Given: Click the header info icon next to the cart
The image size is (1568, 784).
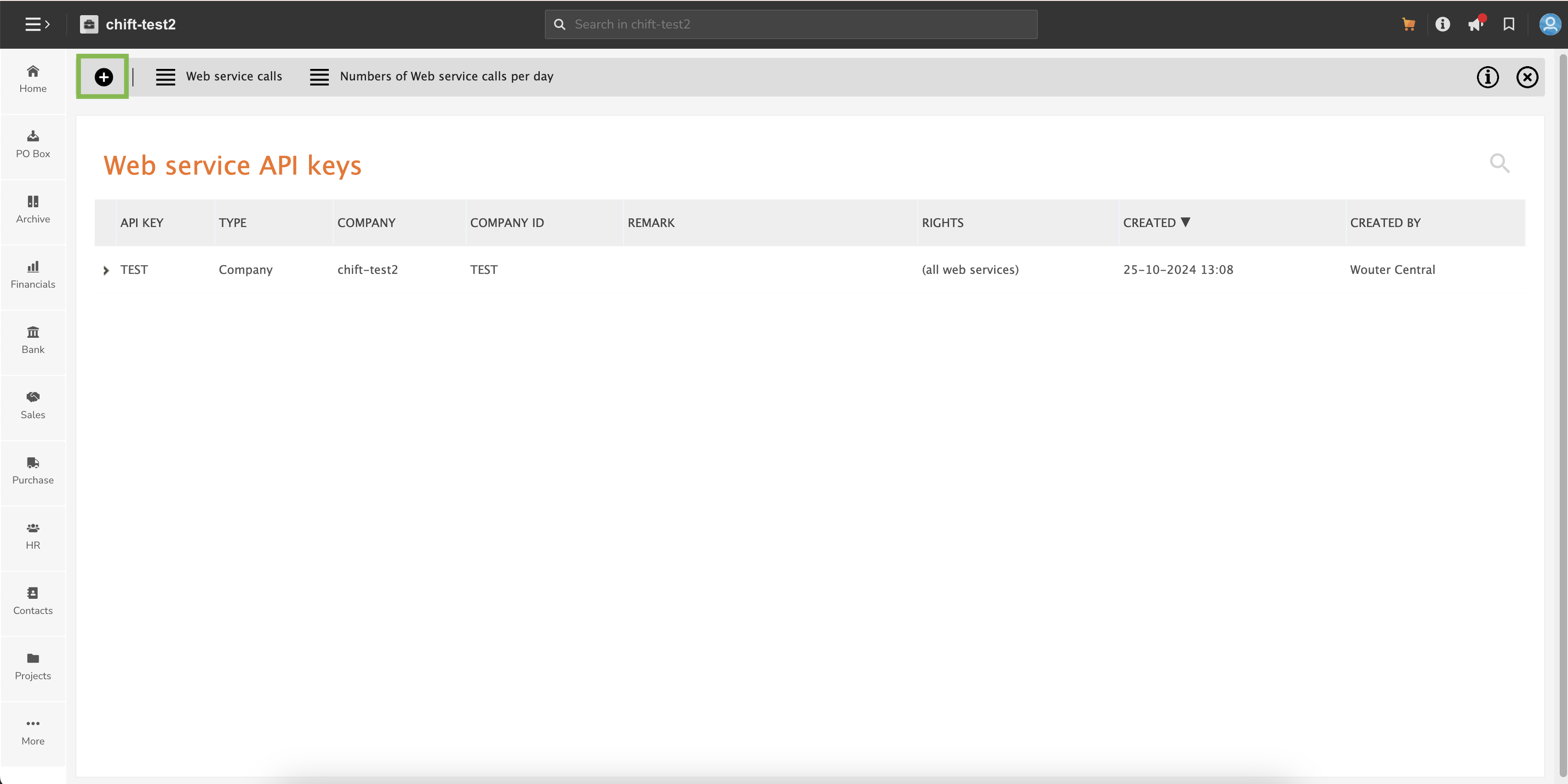Looking at the screenshot, I should [1442, 24].
